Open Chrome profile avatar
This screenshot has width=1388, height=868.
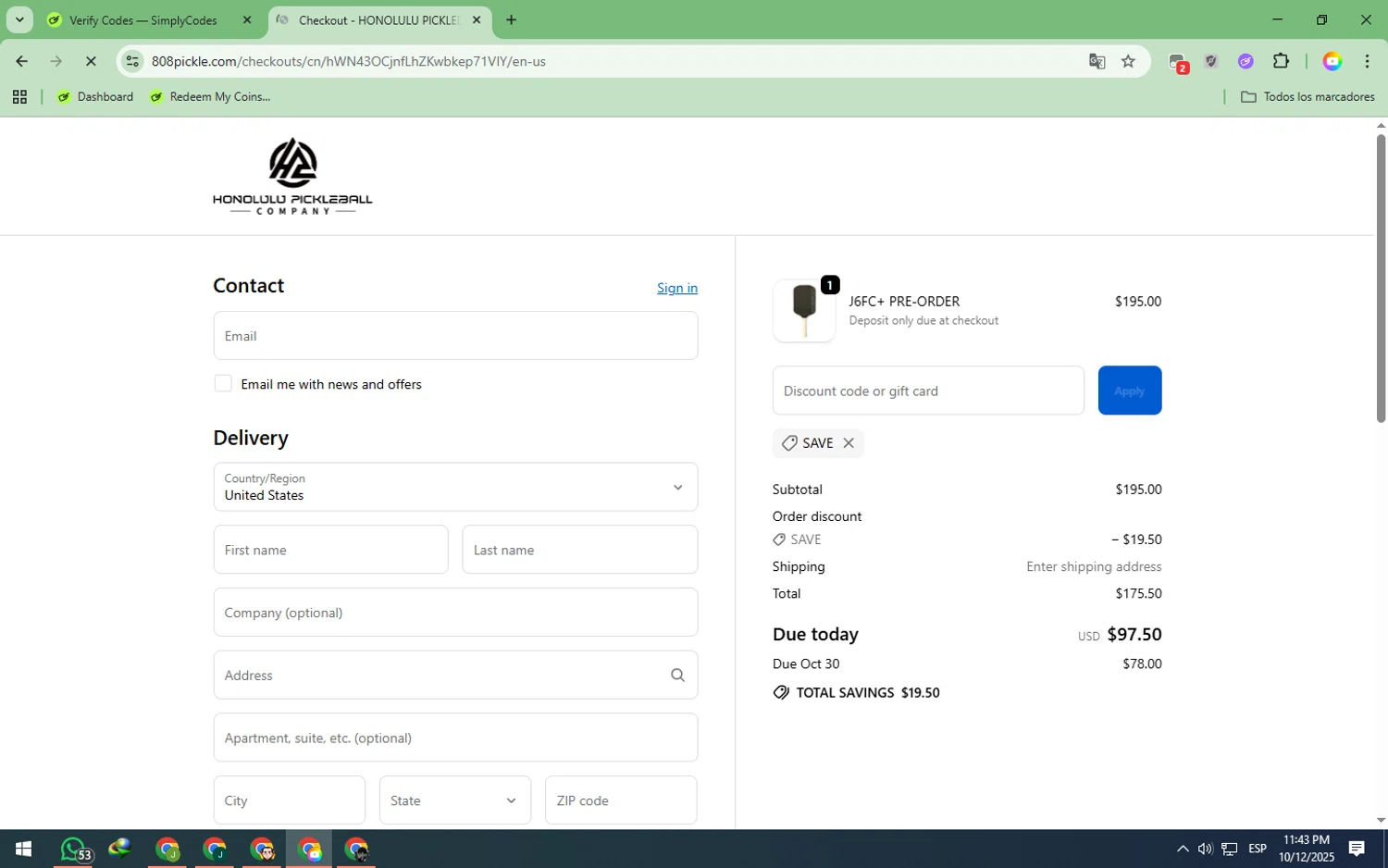(x=1332, y=61)
